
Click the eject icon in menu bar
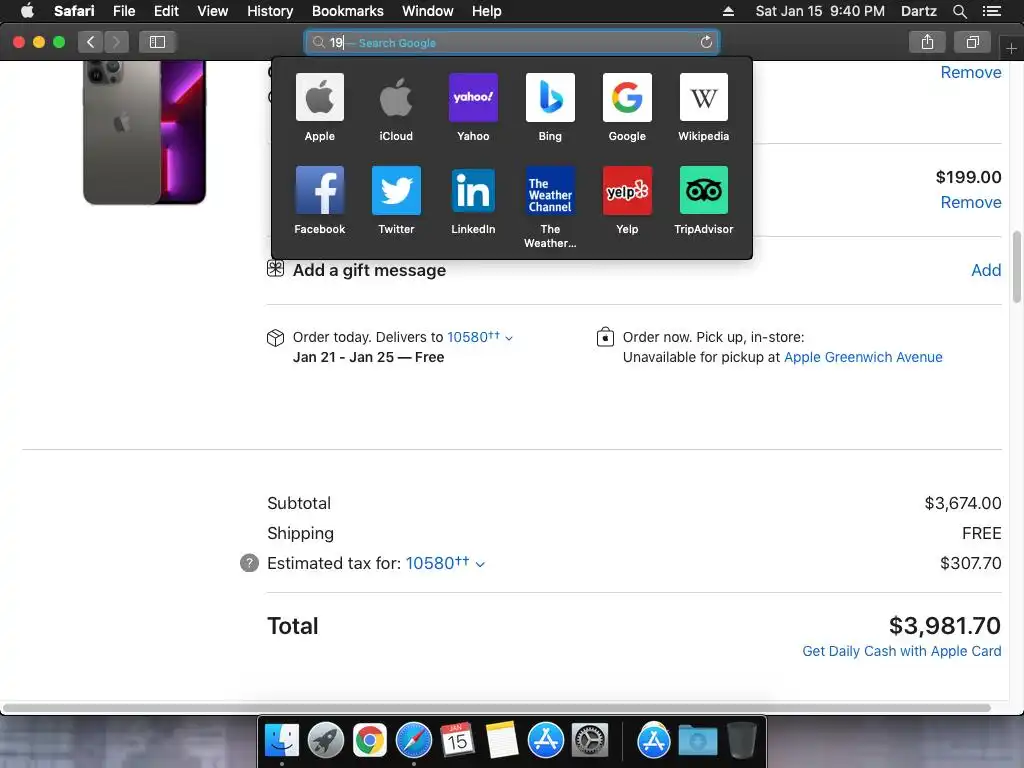coord(728,11)
